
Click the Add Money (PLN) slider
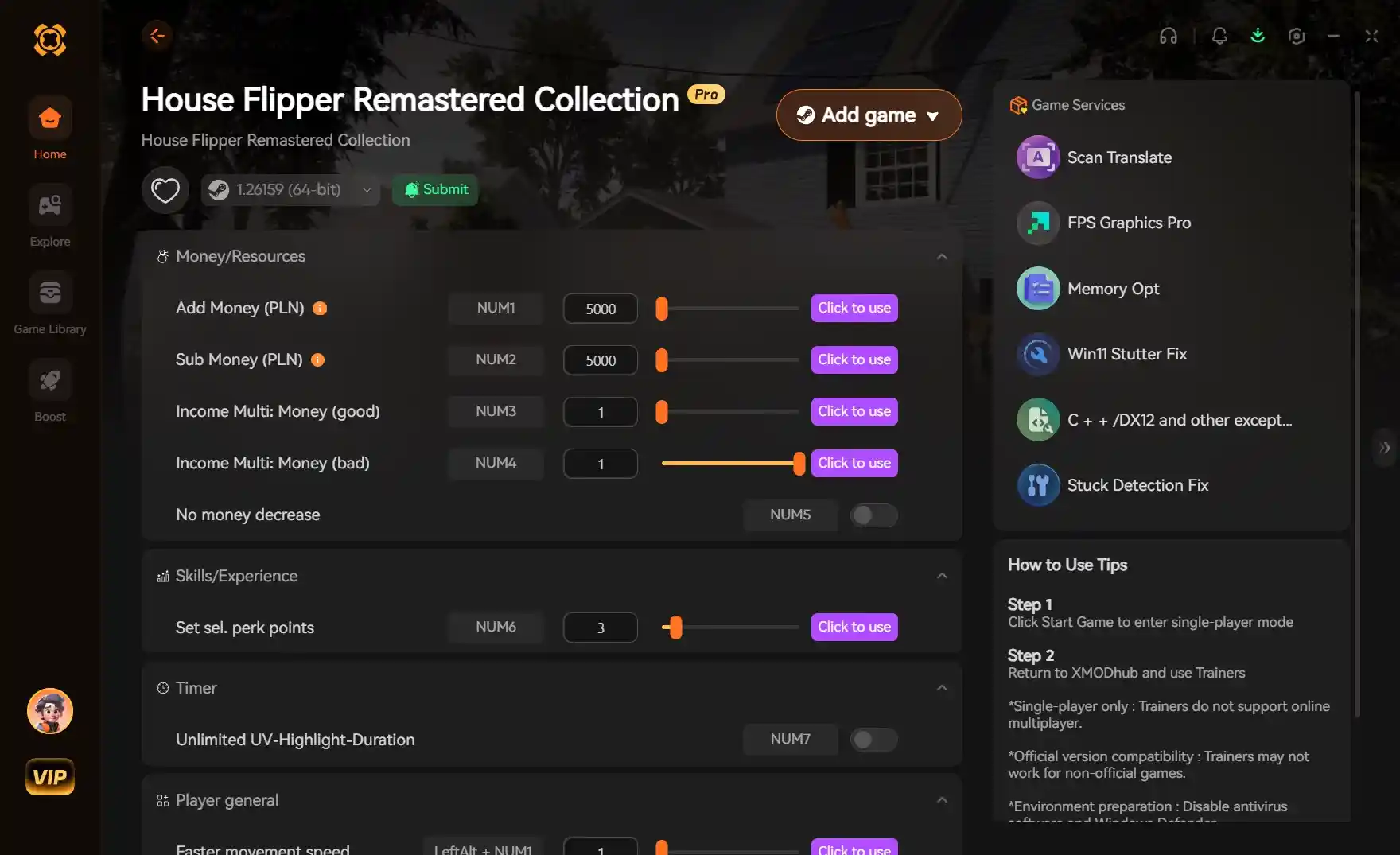(729, 308)
